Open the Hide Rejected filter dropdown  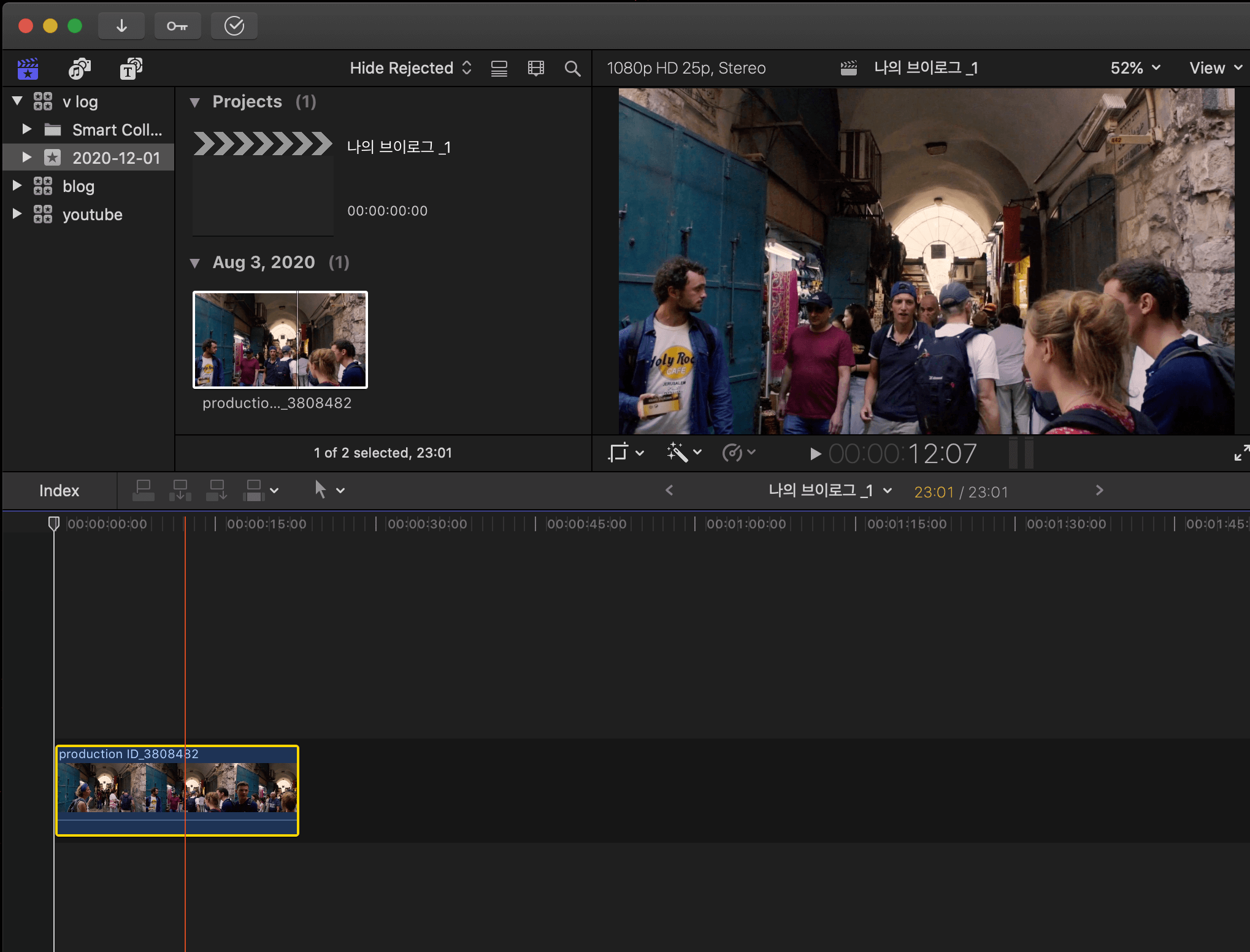(410, 68)
